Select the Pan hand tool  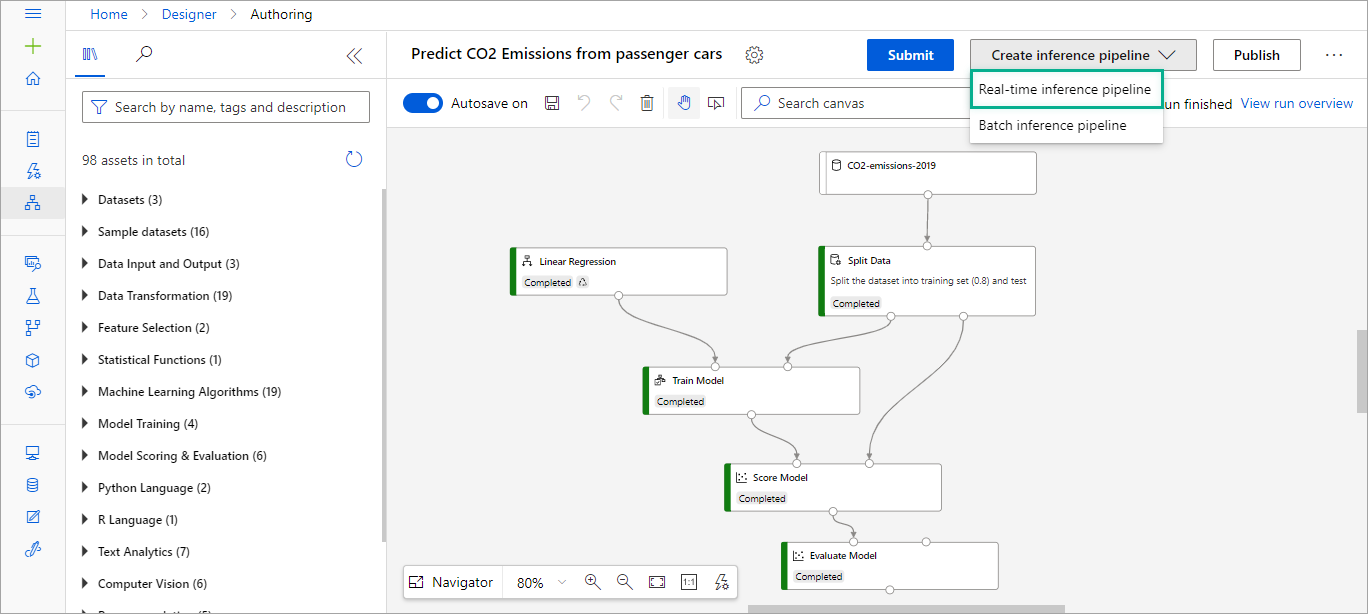[684, 102]
